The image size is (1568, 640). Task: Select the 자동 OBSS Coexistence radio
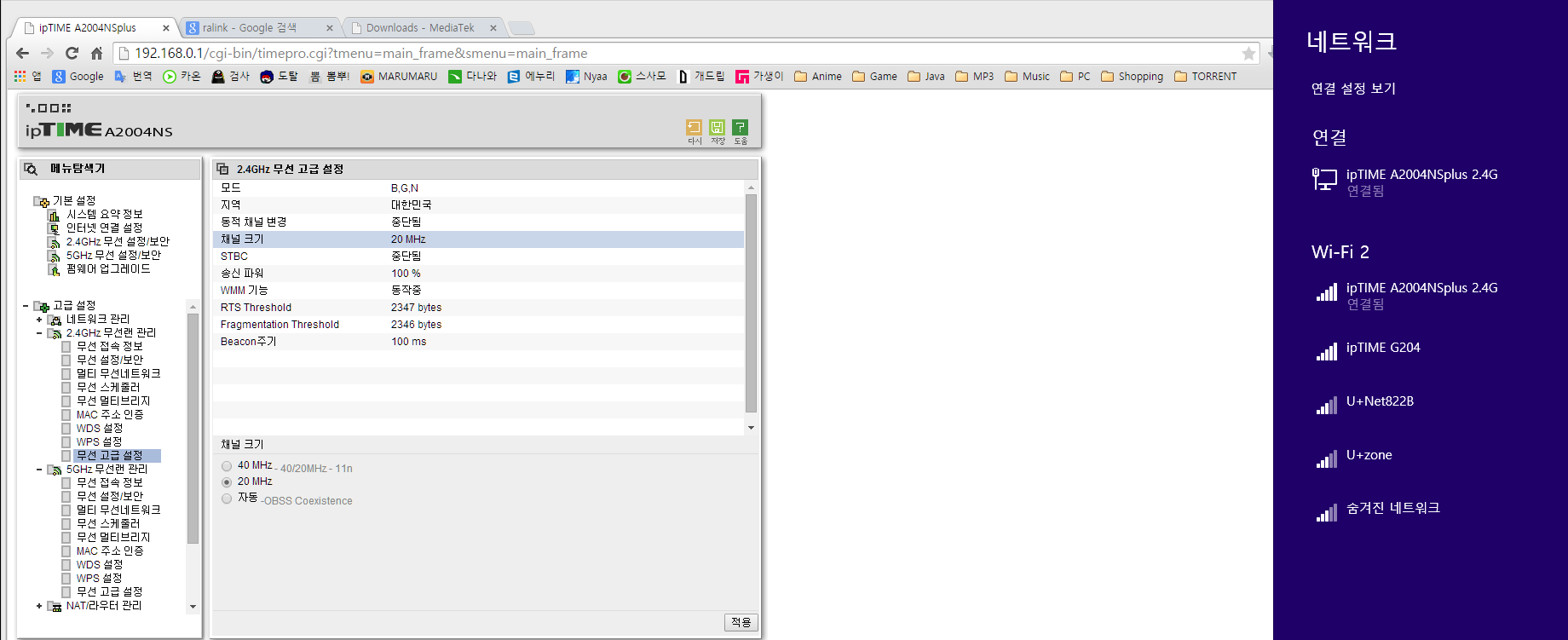(227, 499)
